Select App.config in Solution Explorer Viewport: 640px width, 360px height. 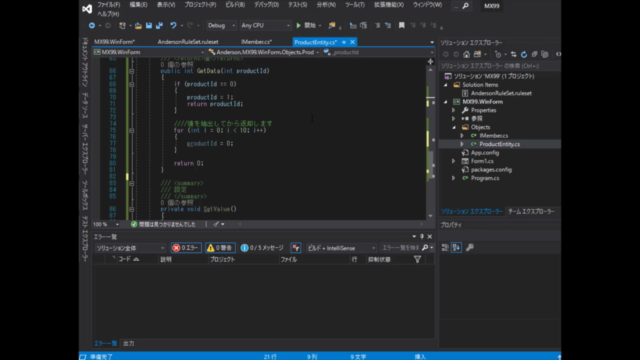(485, 153)
